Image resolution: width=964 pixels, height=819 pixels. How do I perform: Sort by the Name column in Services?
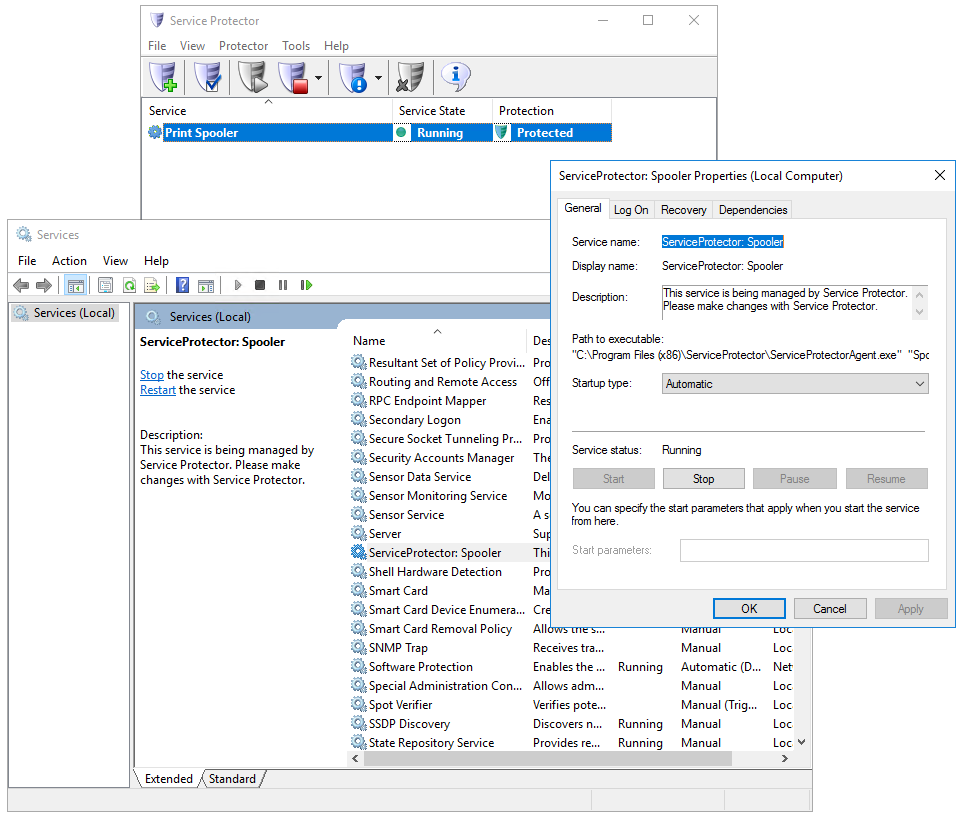click(x=437, y=341)
